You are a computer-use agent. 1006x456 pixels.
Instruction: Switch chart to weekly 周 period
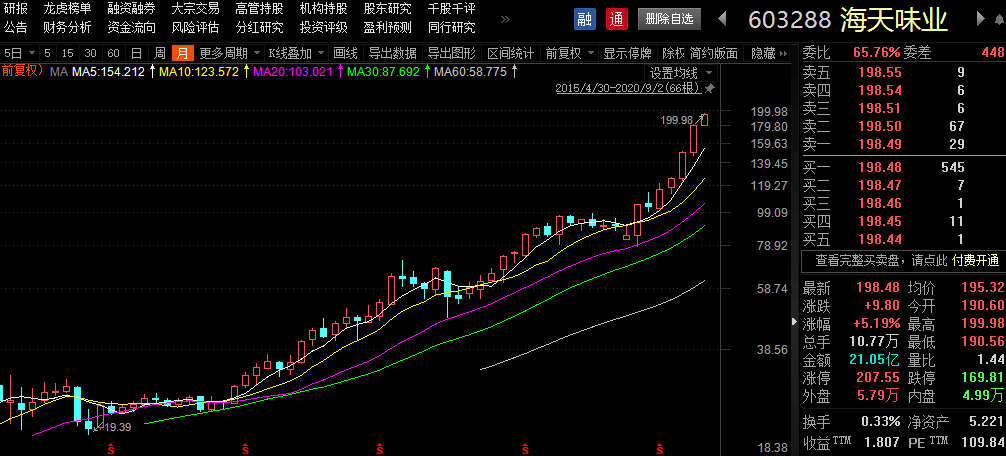pos(160,53)
